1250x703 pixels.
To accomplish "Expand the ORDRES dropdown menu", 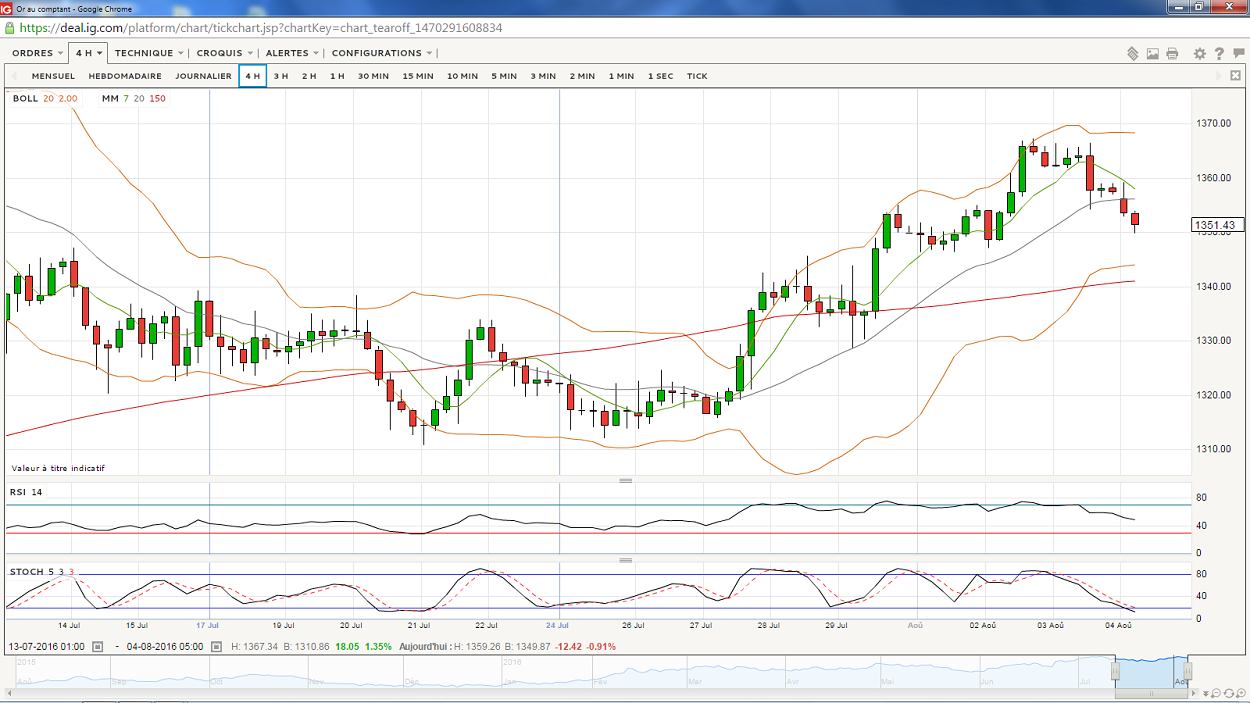I will 38,53.
